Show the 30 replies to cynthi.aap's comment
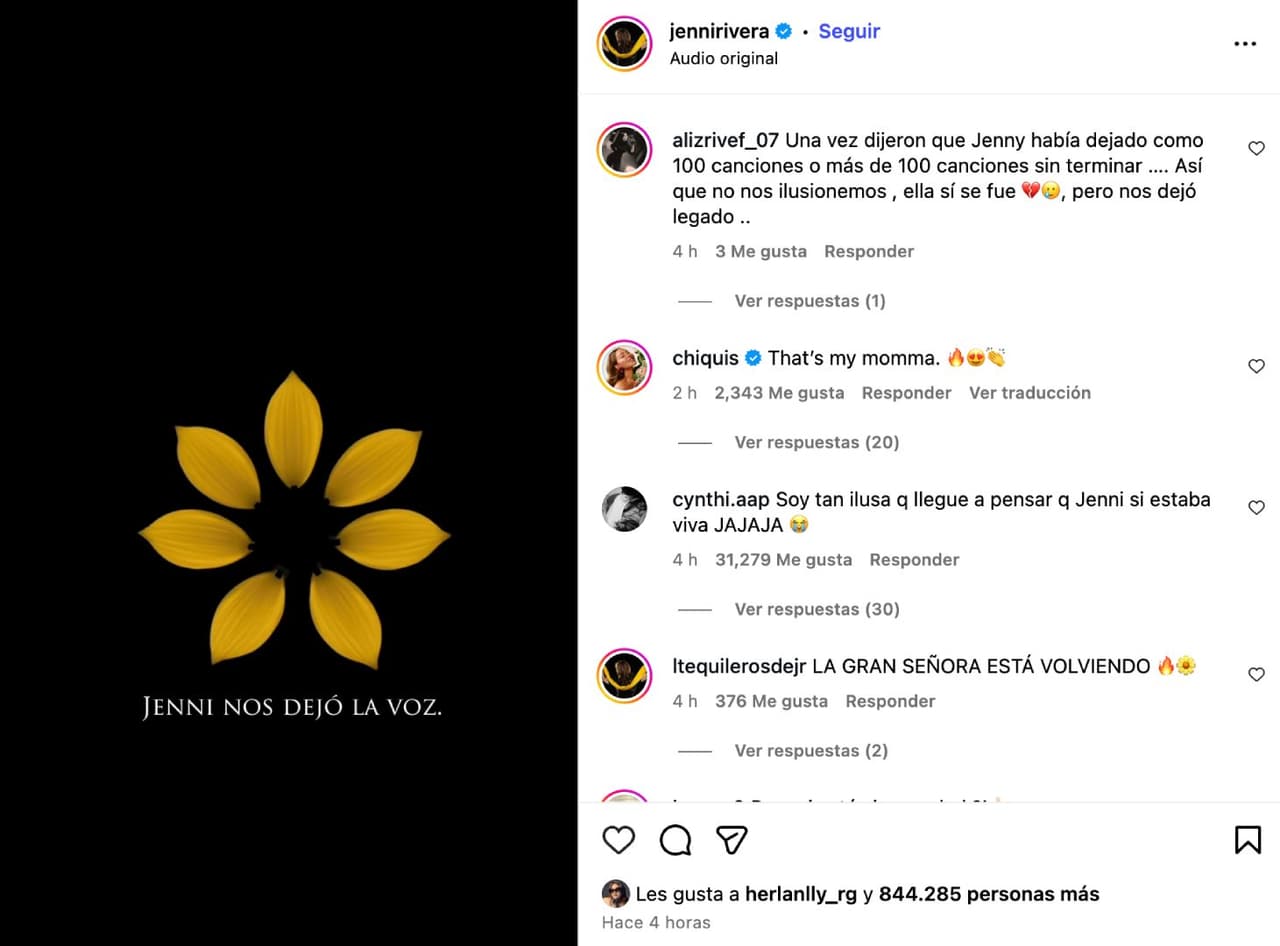The image size is (1280, 946). [816, 609]
